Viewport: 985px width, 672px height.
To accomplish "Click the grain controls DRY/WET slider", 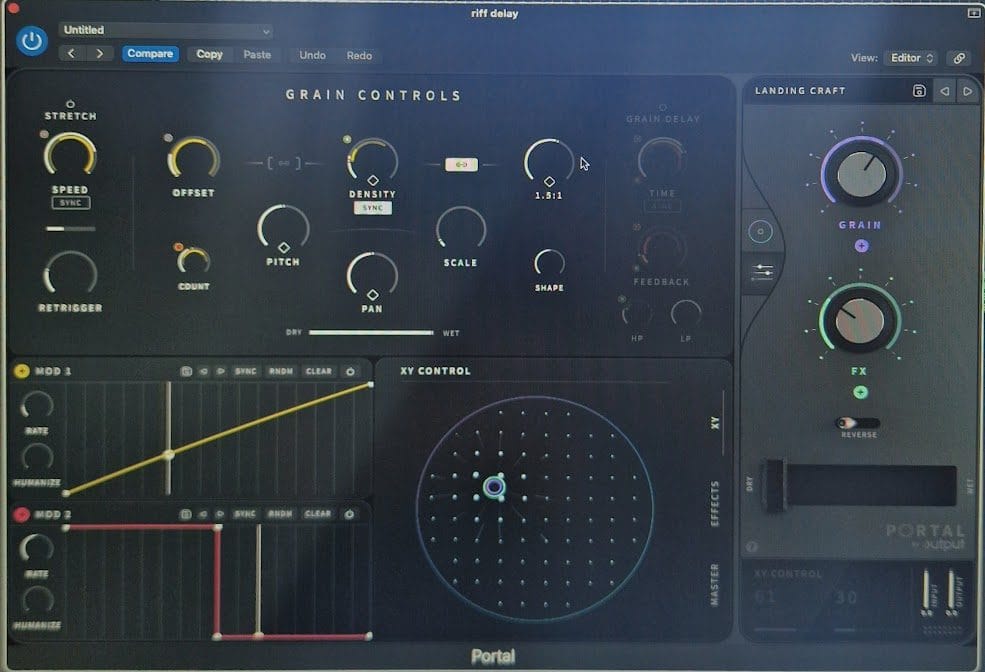I will click(371, 332).
